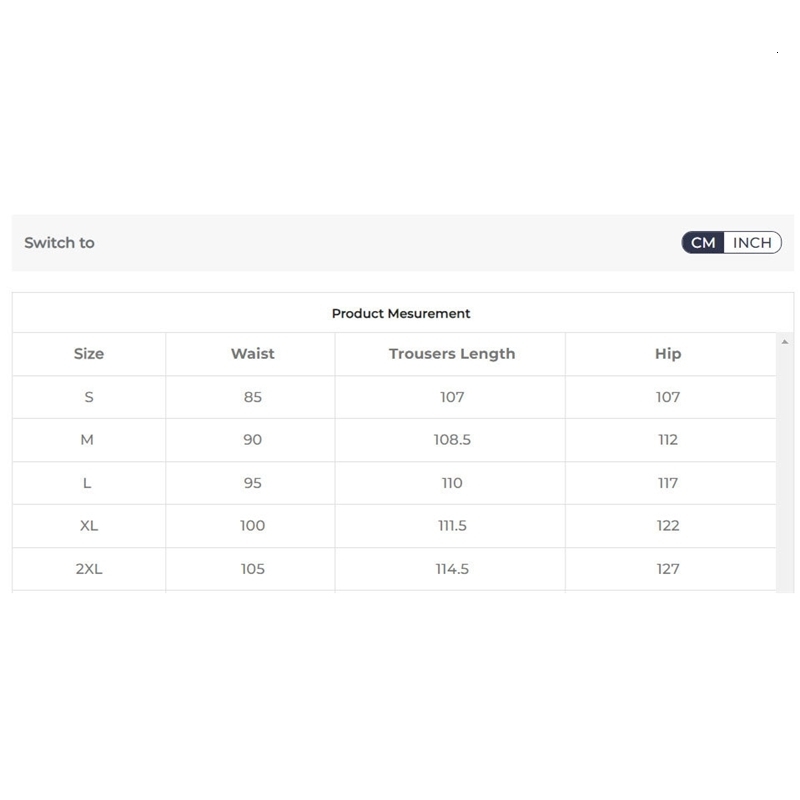Click the scrollbar up arrow

click(785, 343)
